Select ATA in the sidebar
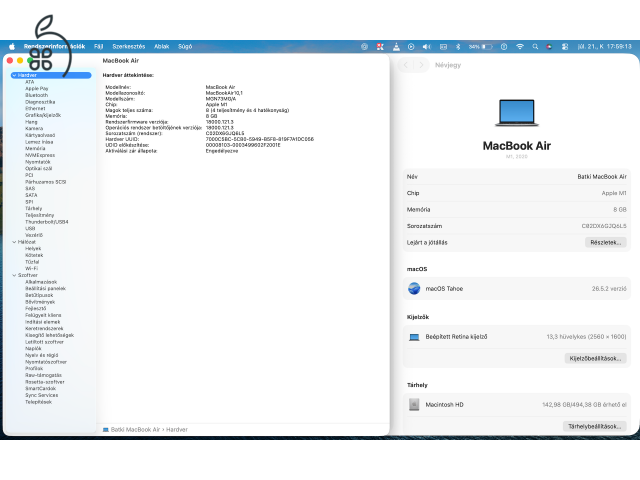This screenshot has height=480, width=640. (x=29, y=82)
